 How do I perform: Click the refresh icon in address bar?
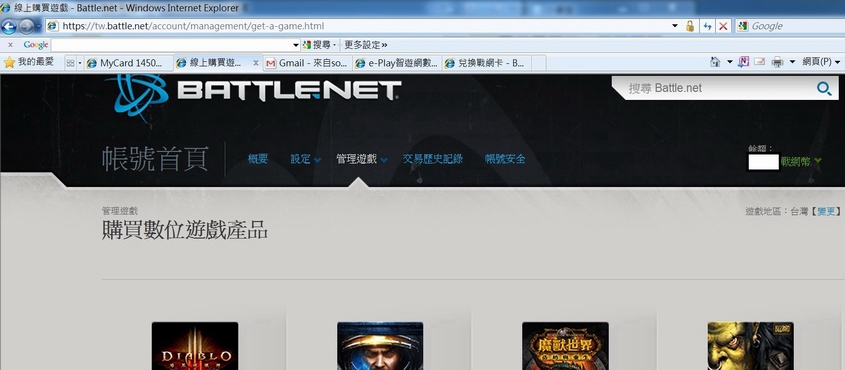click(x=707, y=26)
